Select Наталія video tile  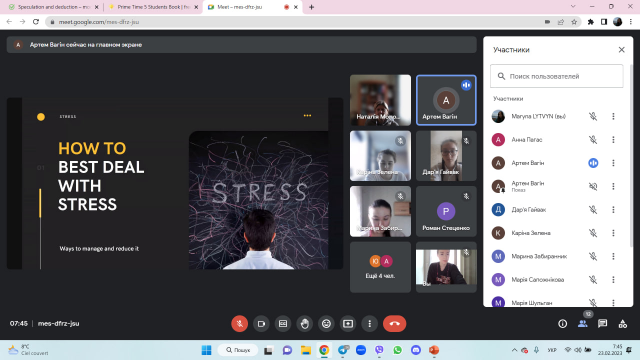click(x=380, y=100)
